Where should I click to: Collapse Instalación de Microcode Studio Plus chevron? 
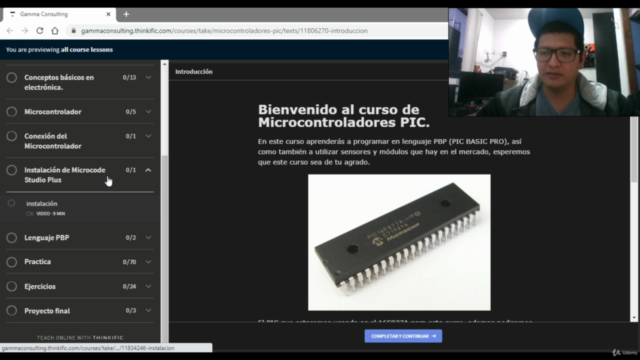(148, 170)
